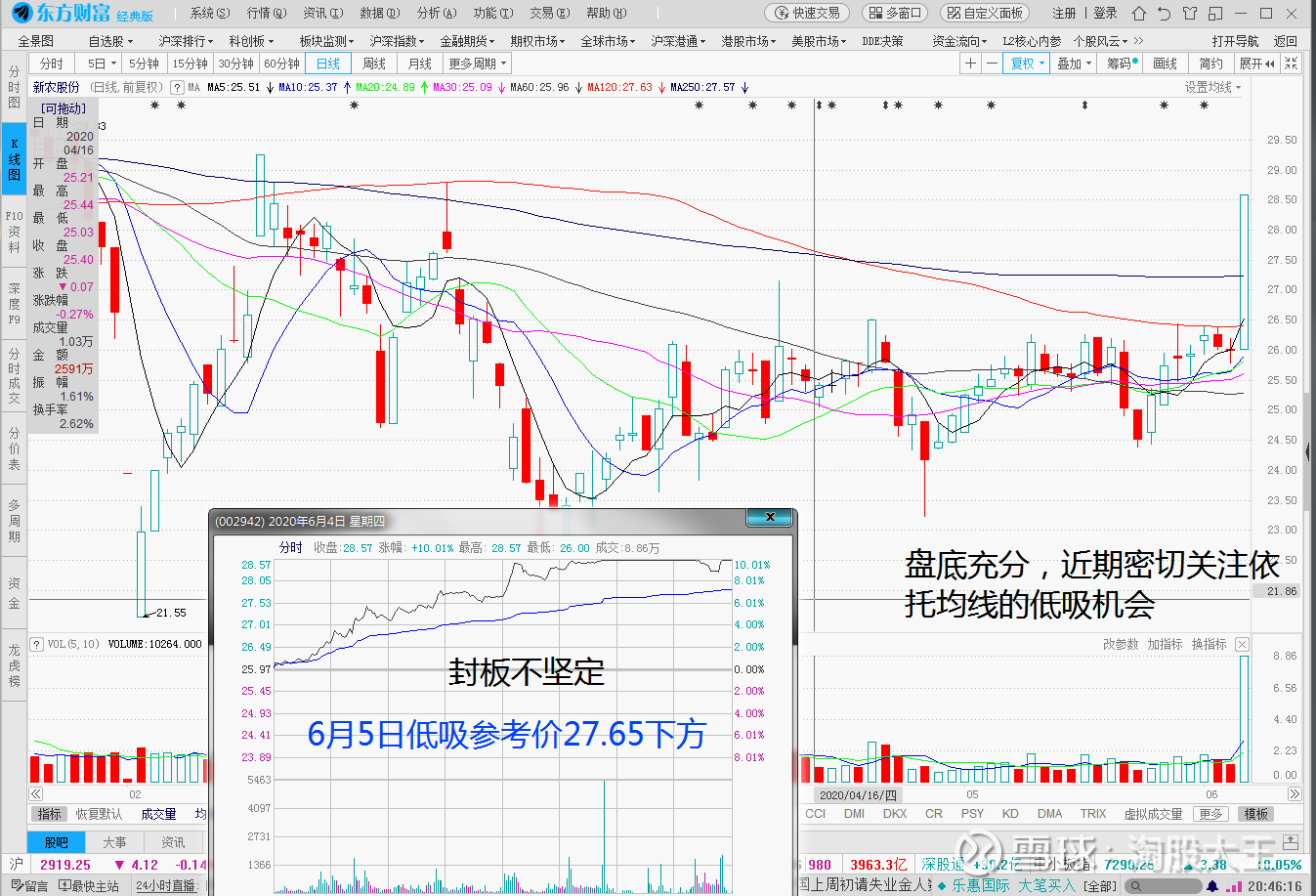Click the 注册 register link
Image resolution: width=1316 pixels, height=896 pixels.
1064,13
